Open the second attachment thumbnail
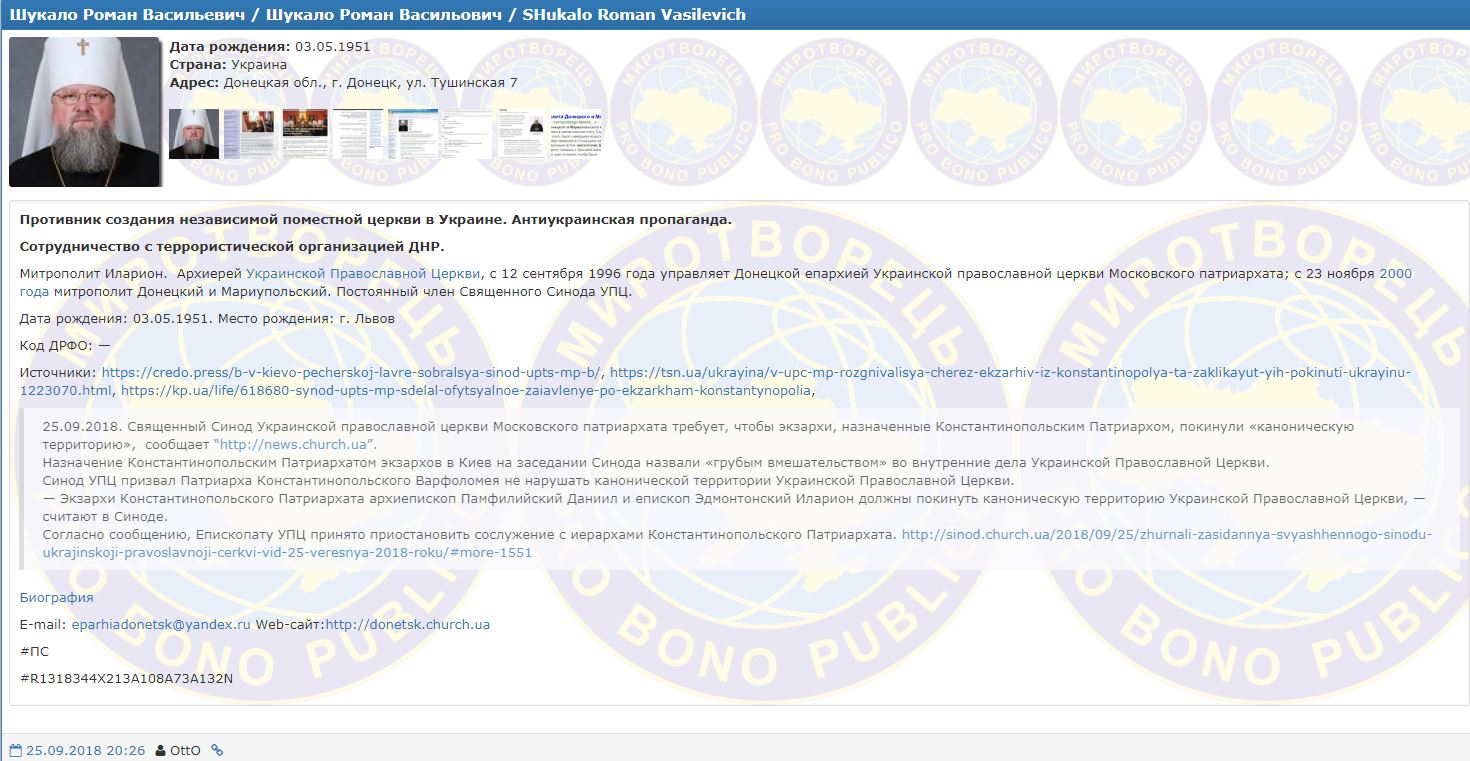This screenshot has width=1470, height=761. pyautogui.click(x=250, y=134)
